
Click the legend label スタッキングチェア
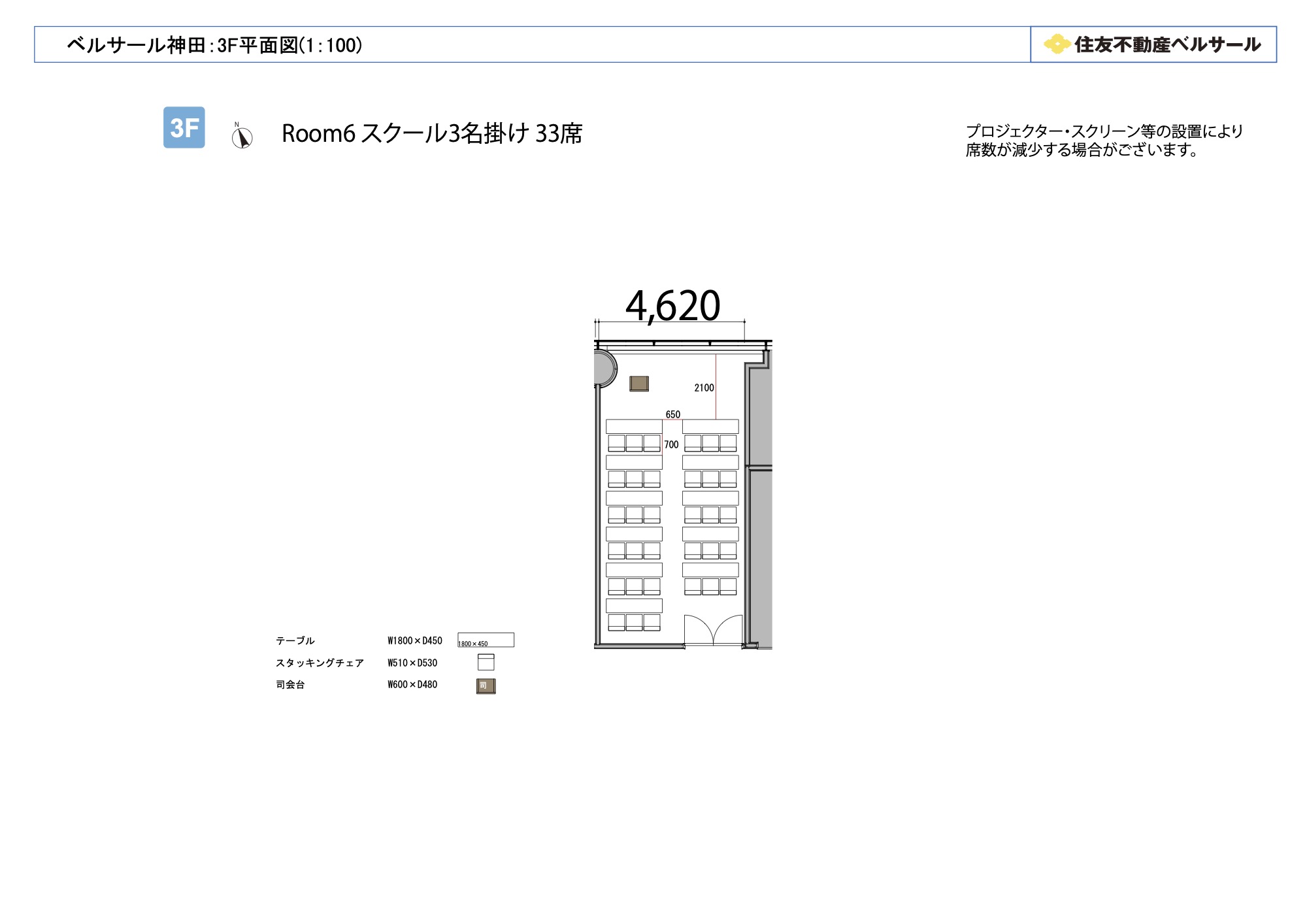[x=320, y=663]
